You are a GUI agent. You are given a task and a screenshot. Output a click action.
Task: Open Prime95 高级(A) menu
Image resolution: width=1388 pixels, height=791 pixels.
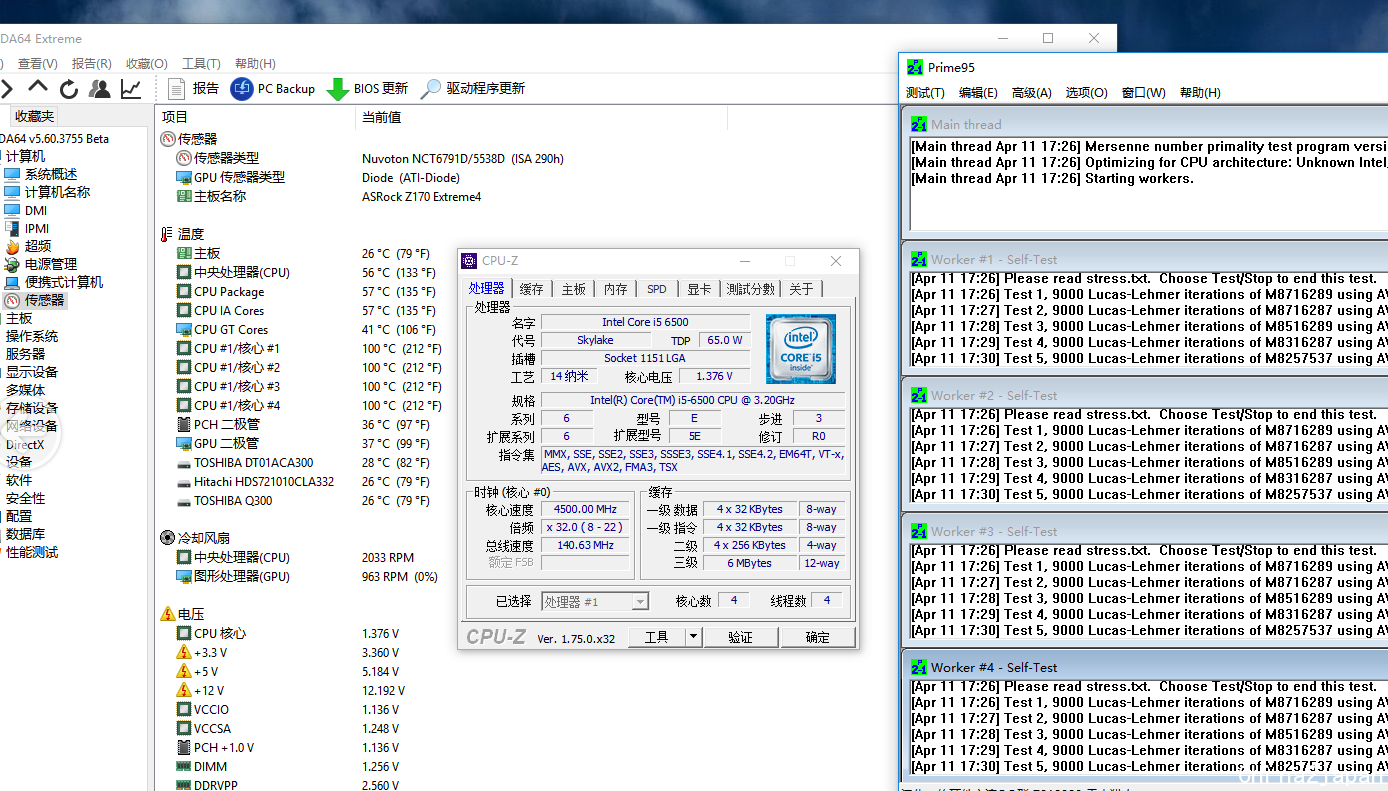1032,93
